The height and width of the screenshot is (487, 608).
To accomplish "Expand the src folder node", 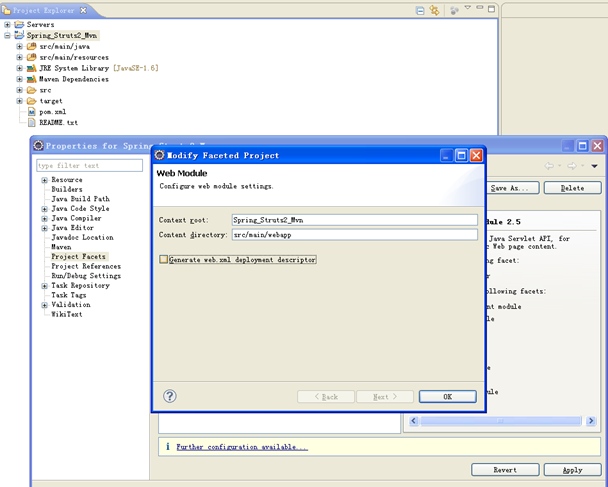I will tap(19, 90).
